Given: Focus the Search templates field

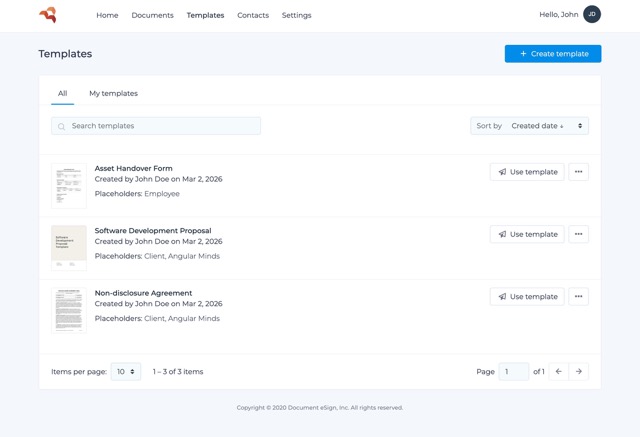Looking at the screenshot, I should point(156,126).
